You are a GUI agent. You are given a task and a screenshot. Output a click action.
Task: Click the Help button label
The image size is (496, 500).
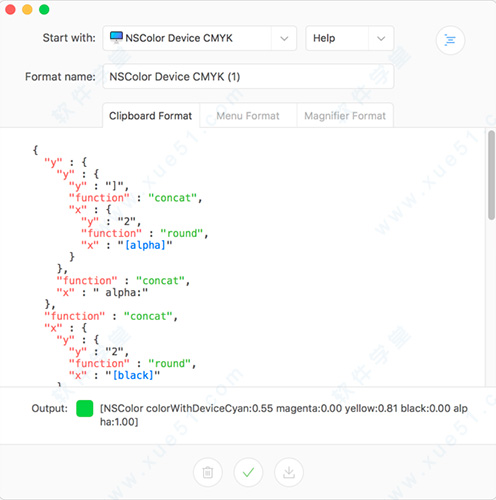(x=324, y=38)
